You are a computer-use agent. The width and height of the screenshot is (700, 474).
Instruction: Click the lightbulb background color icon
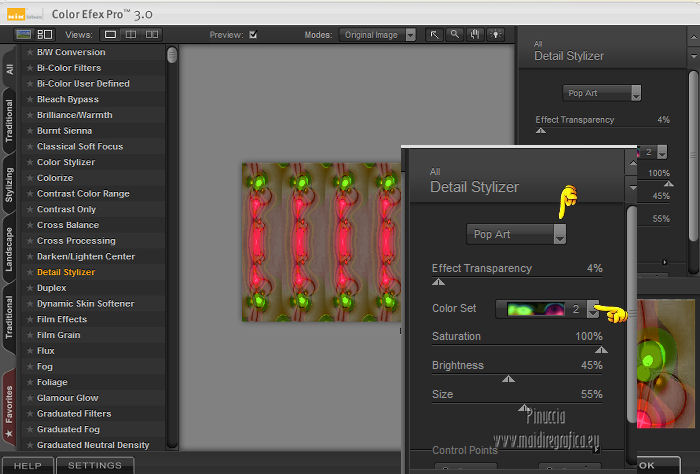click(496, 34)
